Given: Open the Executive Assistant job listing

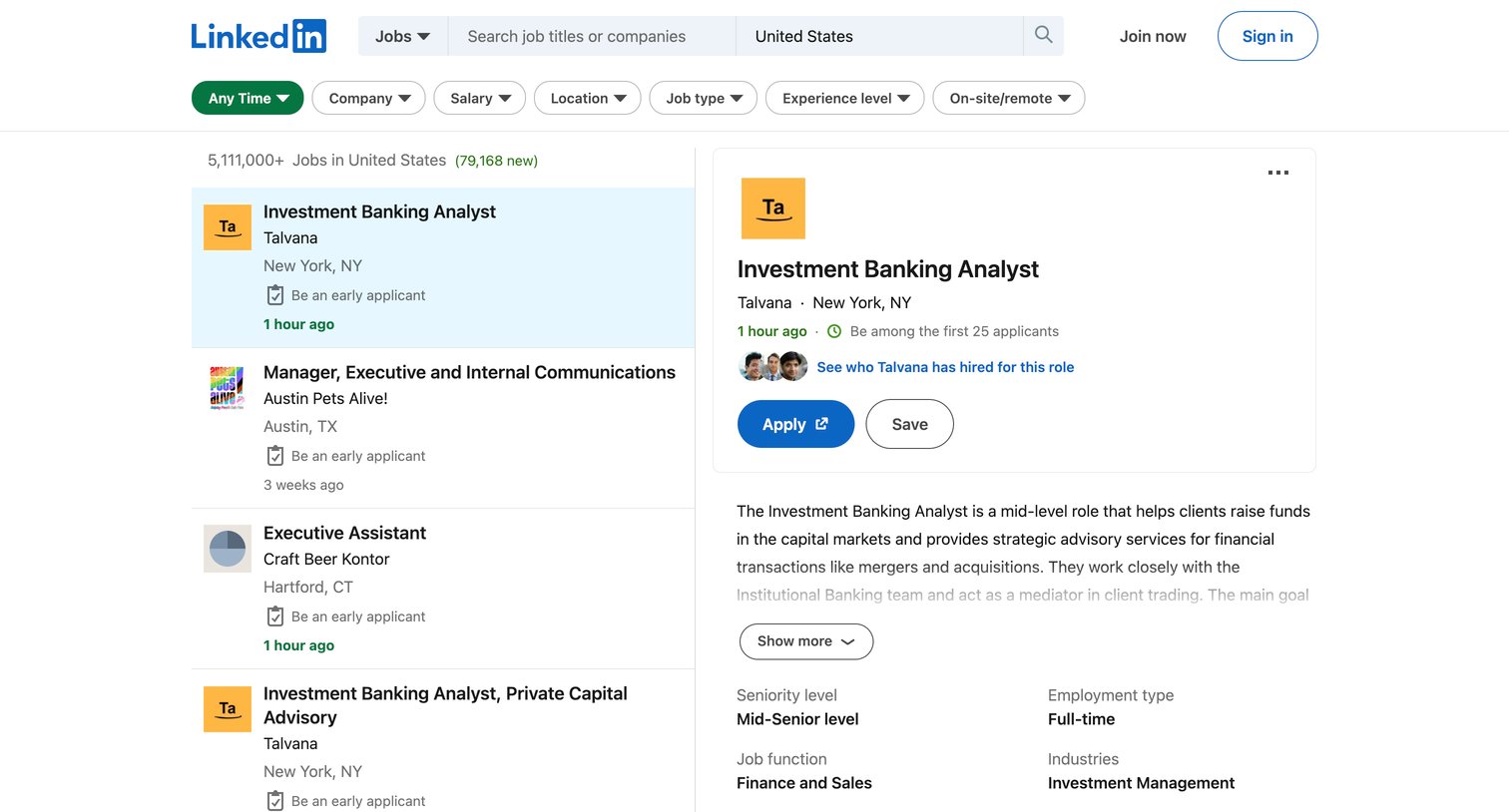Looking at the screenshot, I should point(443,589).
